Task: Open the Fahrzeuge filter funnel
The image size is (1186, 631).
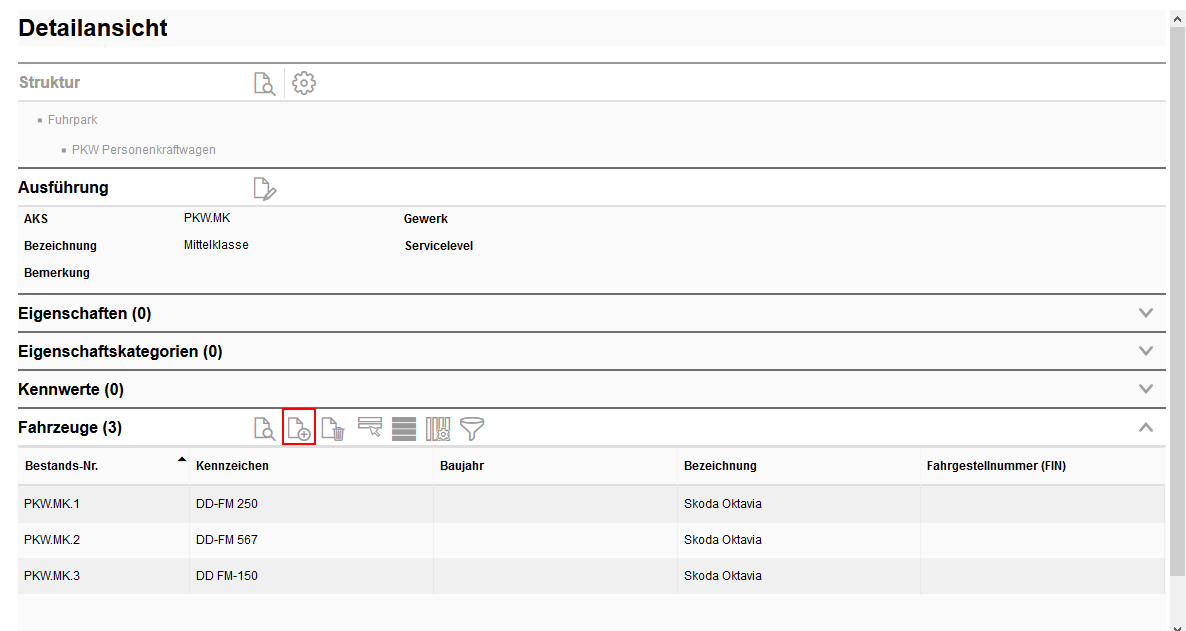Action: (472, 429)
